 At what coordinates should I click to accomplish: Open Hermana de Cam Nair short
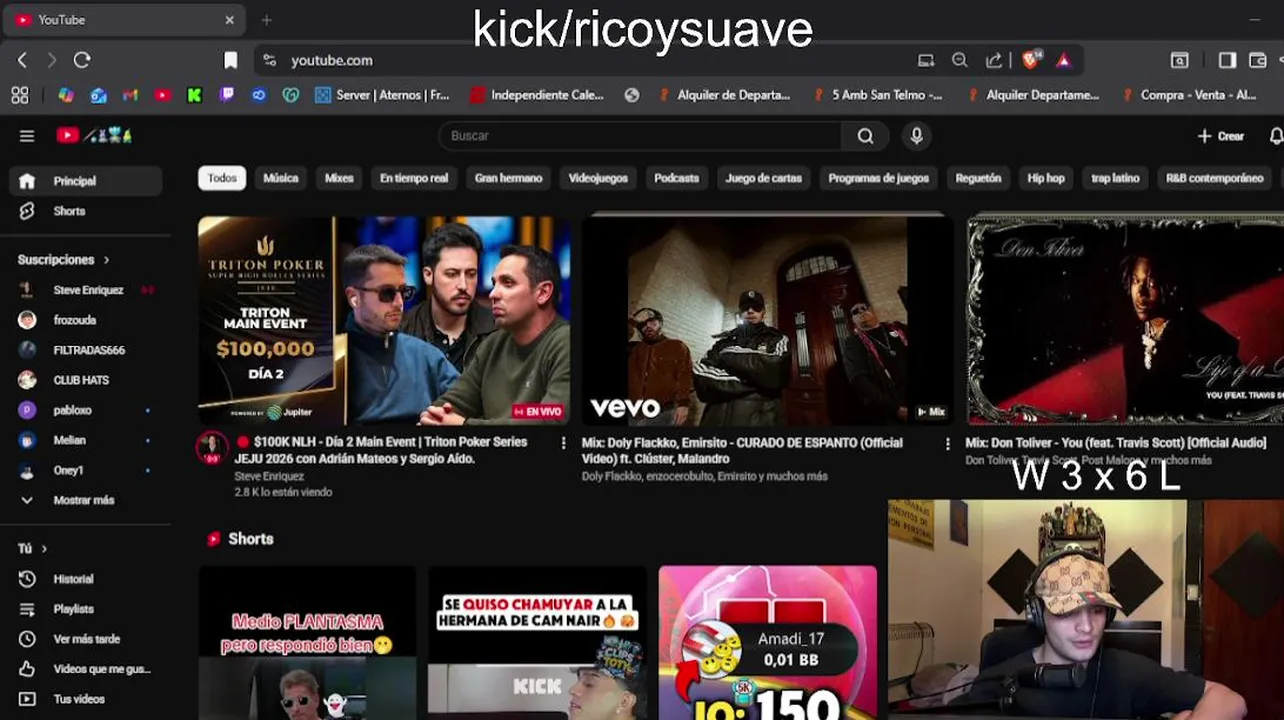(537, 643)
